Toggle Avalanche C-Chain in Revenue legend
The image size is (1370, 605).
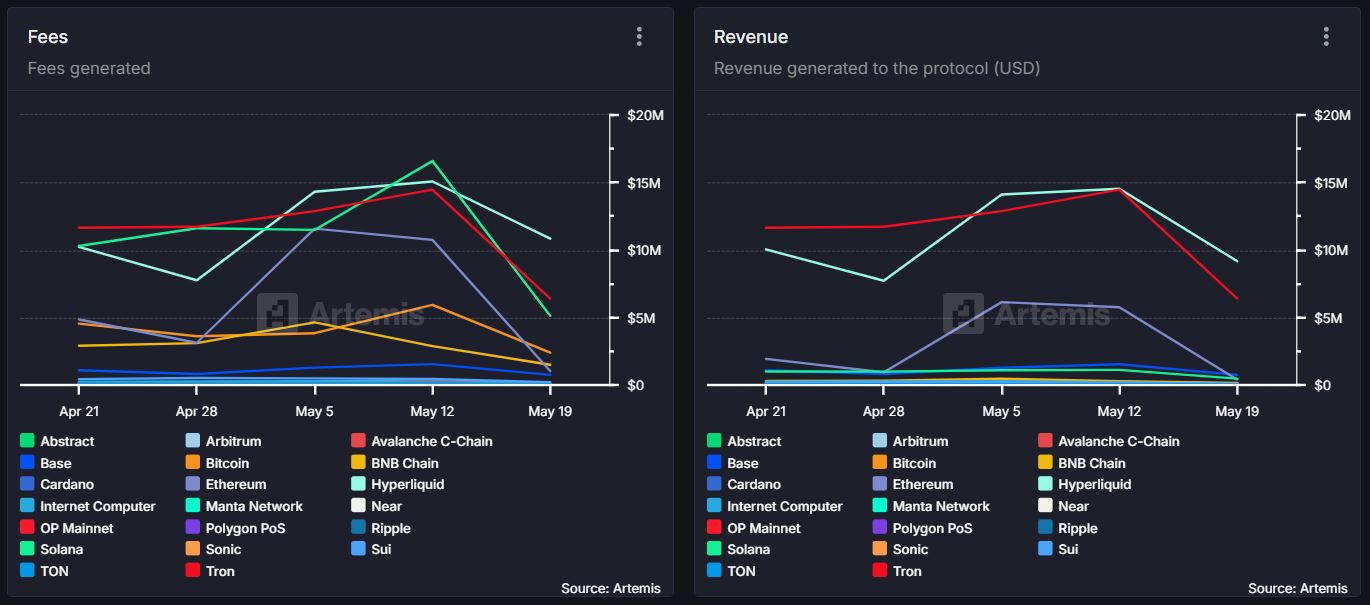tap(1109, 441)
